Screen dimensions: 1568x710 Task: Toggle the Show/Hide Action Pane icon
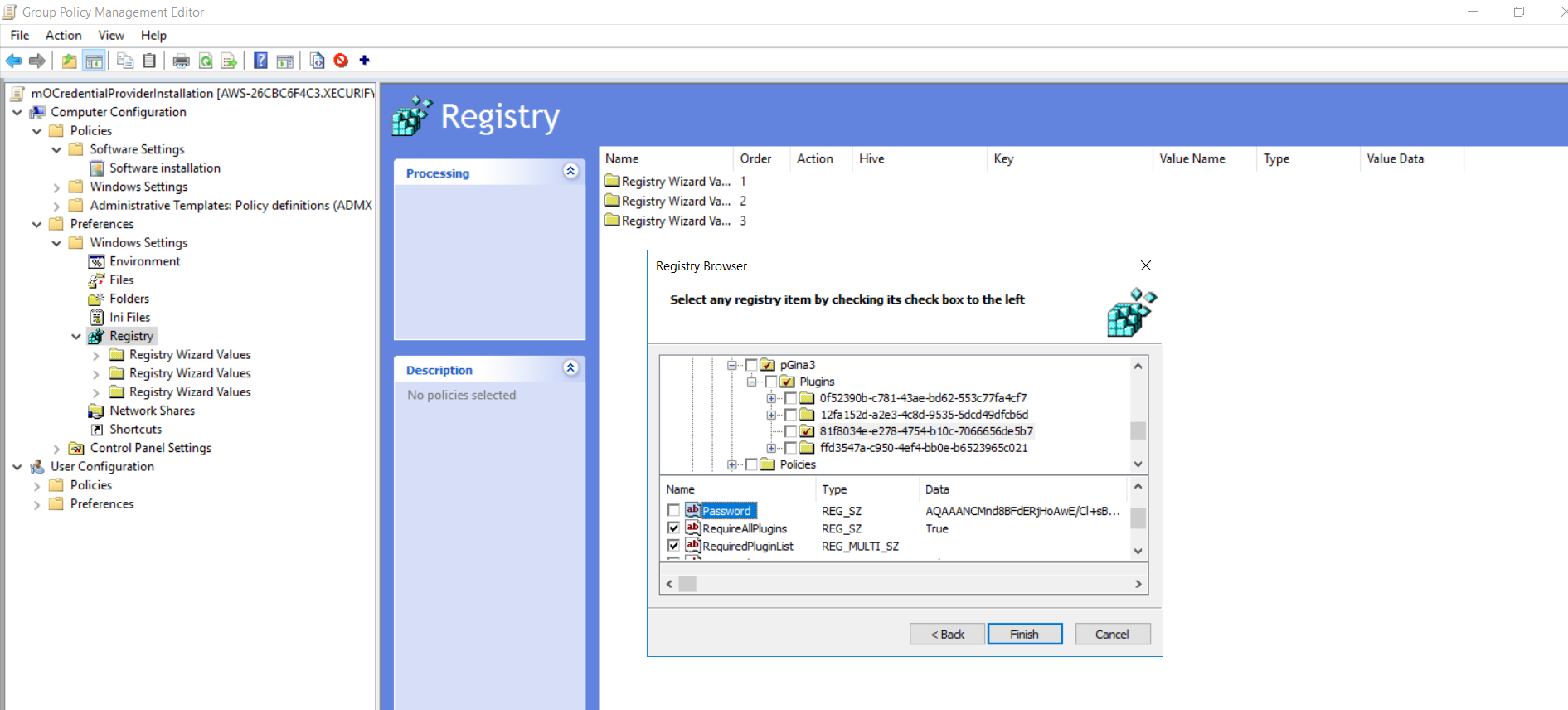(284, 61)
